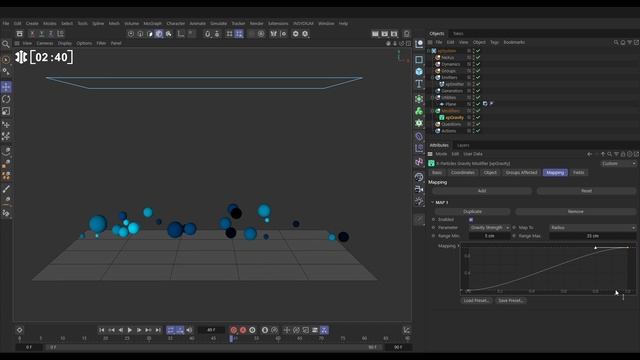The height and width of the screenshot is (360, 640).
Task: Switch to the Groups Affected tab
Action: click(521, 173)
